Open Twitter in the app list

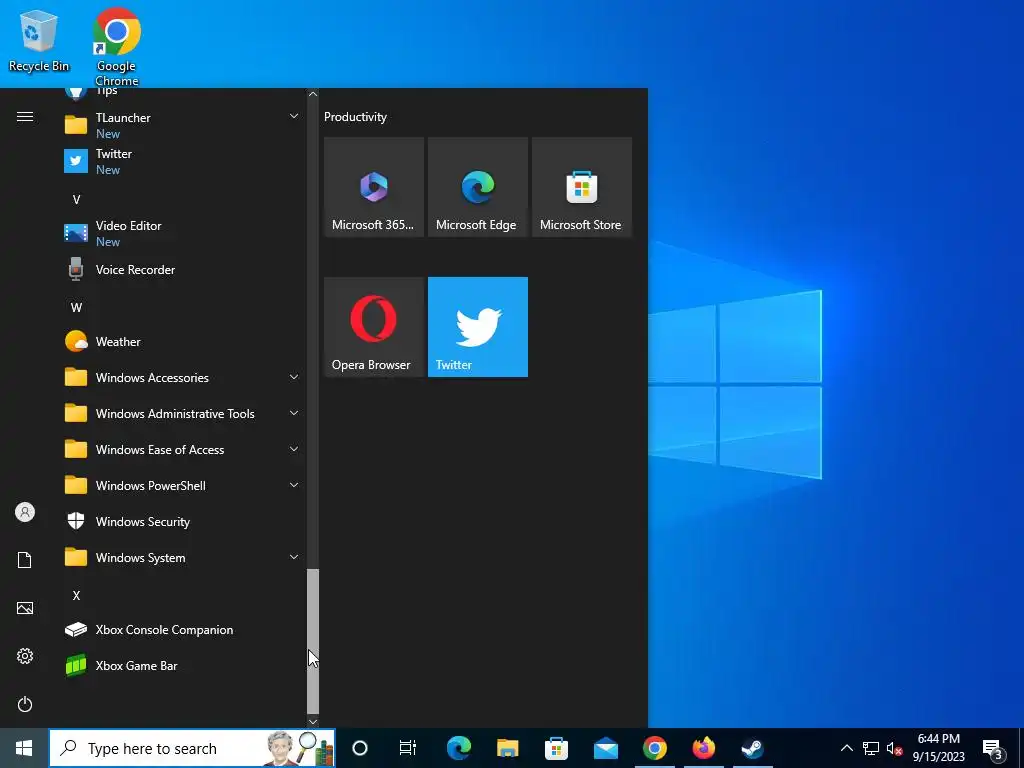[181, 161]
